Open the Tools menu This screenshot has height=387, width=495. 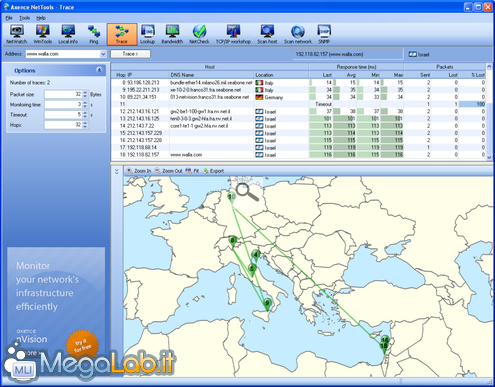(x=25, y=18)
